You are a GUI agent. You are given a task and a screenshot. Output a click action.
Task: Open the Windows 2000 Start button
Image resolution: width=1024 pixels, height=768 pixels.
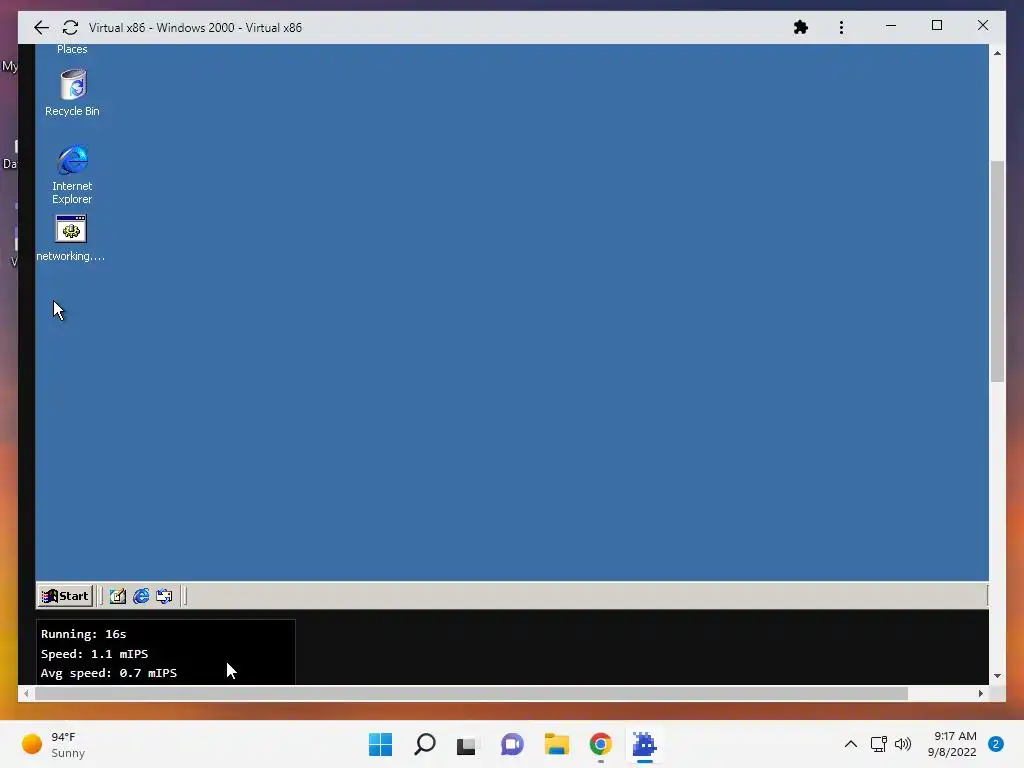coord(65,596)
